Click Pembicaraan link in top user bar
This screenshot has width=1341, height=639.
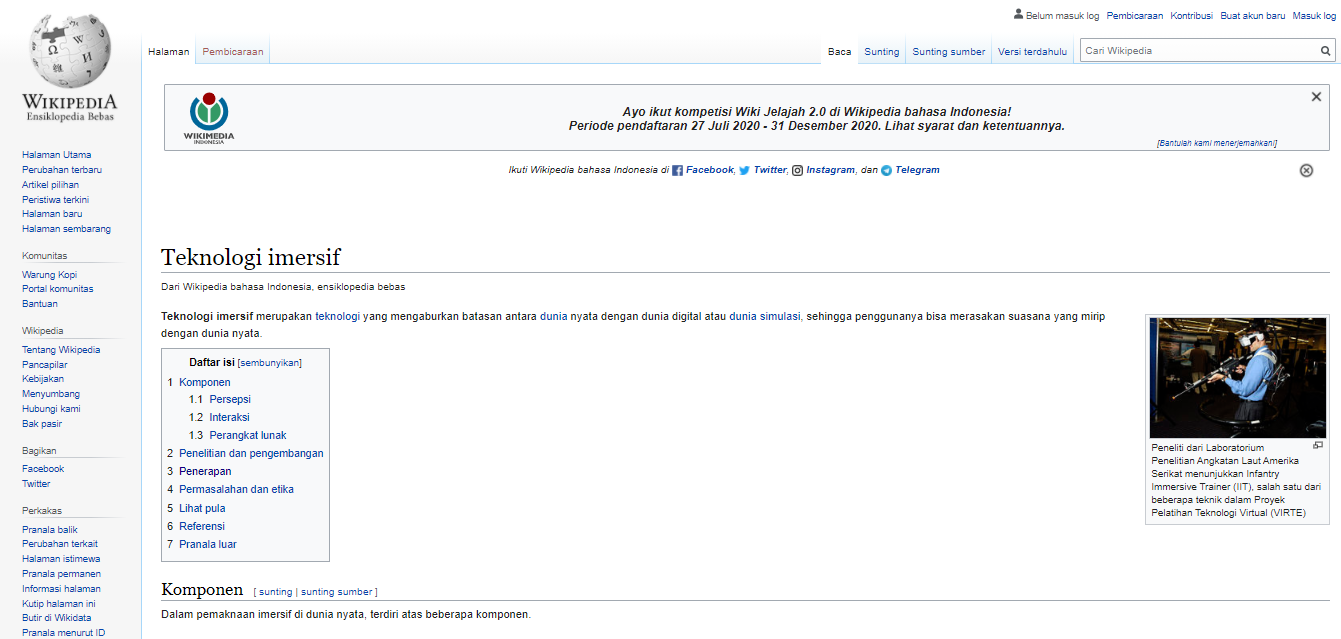click(x=1135, y=16)
